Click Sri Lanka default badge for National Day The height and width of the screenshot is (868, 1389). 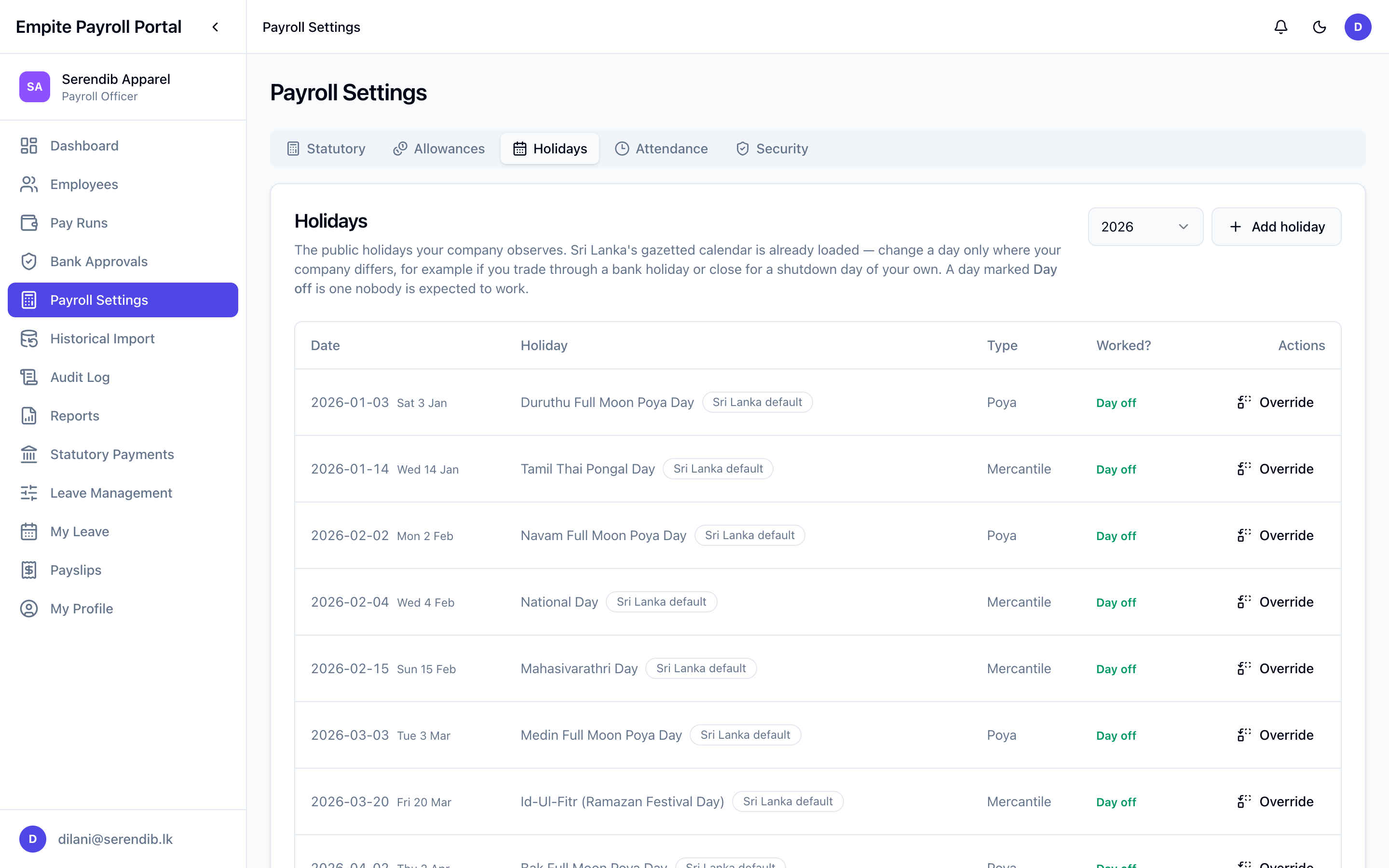click(661, 602)
